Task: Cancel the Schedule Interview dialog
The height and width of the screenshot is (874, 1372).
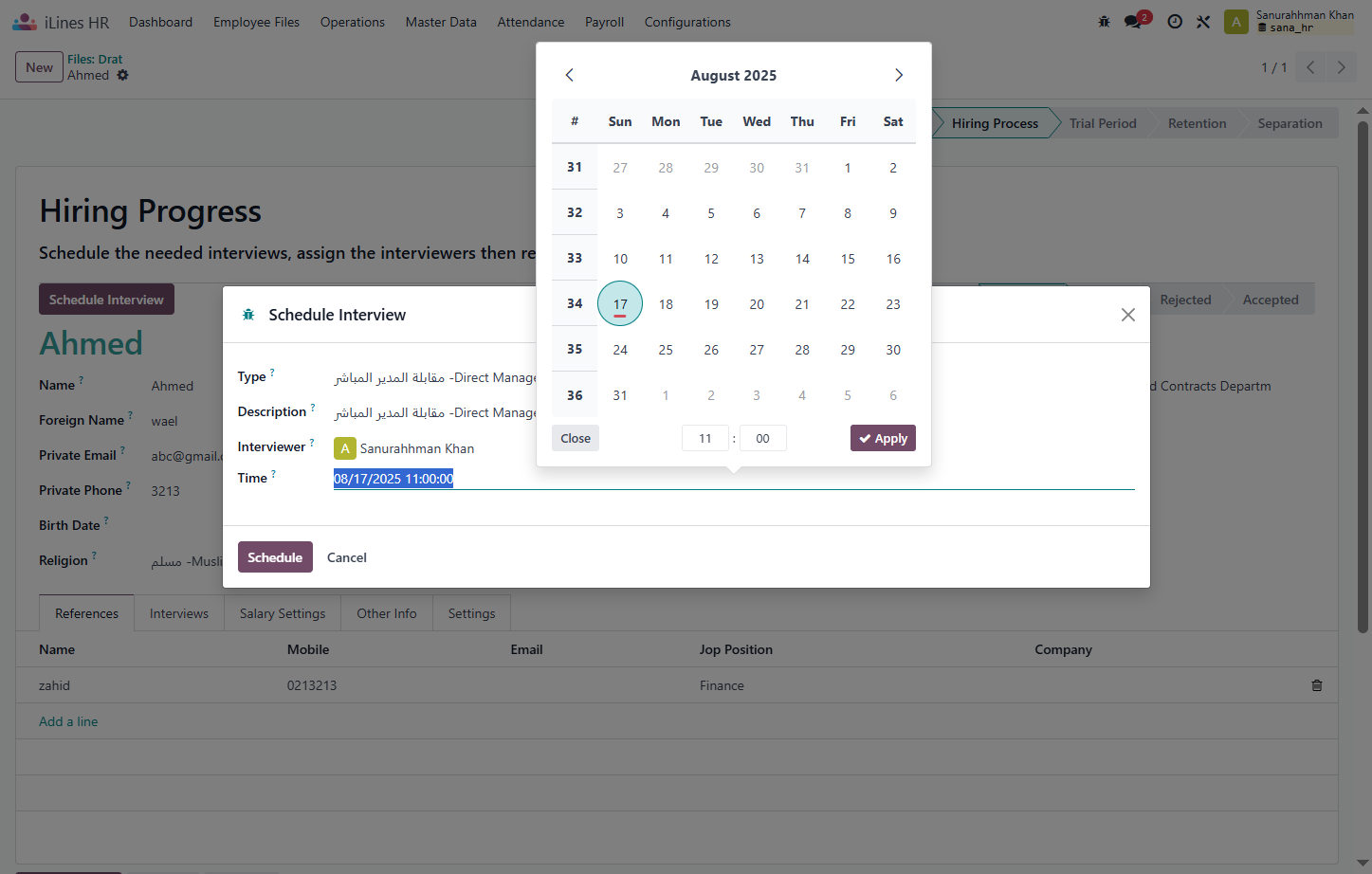Action: click(x=347, y=557)
